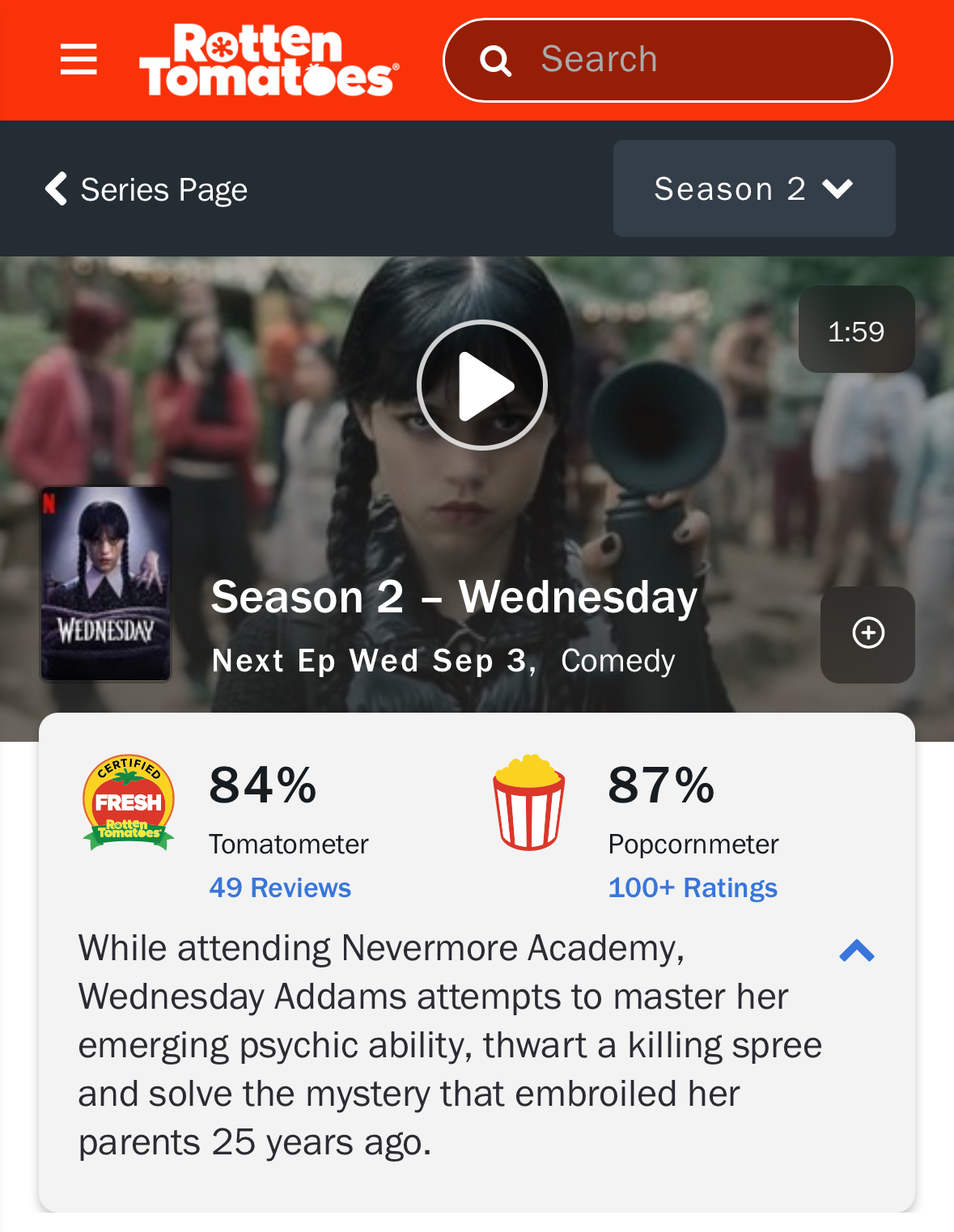Screen dimensions: 954x1232
Task: Add Wednesday to watchlist with plus icon
Action: tap(867, 634)
